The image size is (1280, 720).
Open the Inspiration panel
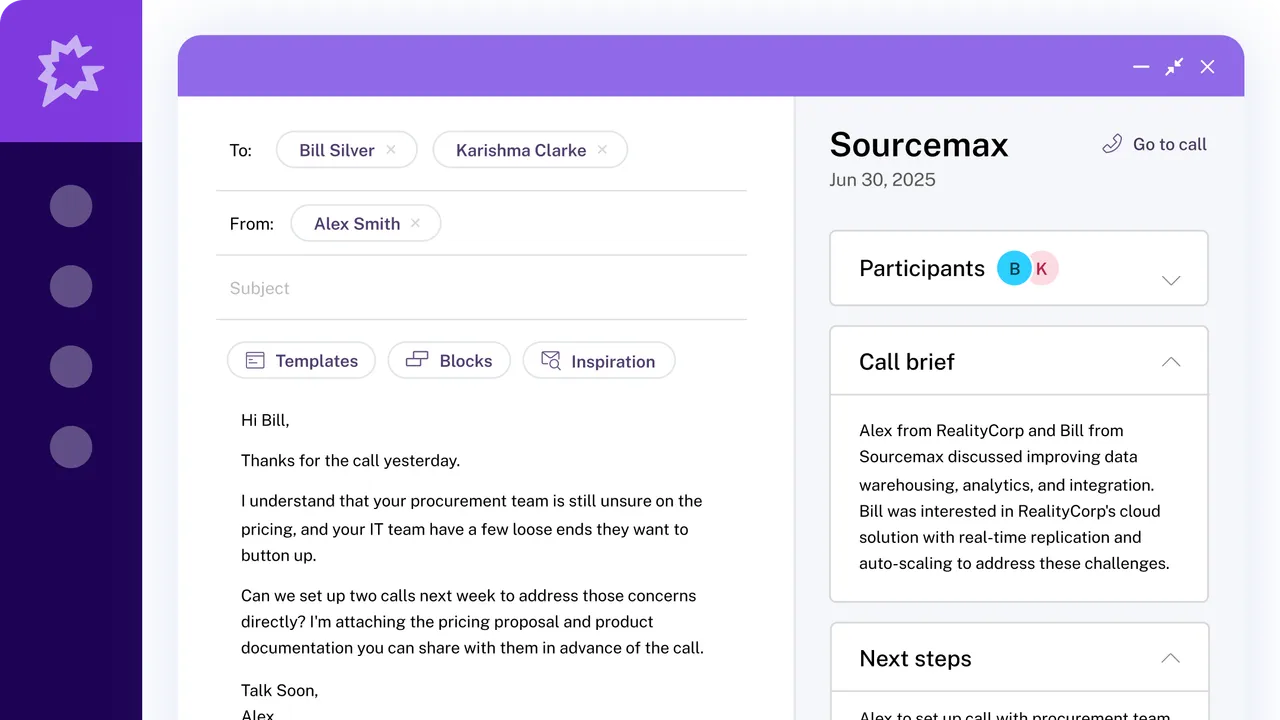pos(599,361)
